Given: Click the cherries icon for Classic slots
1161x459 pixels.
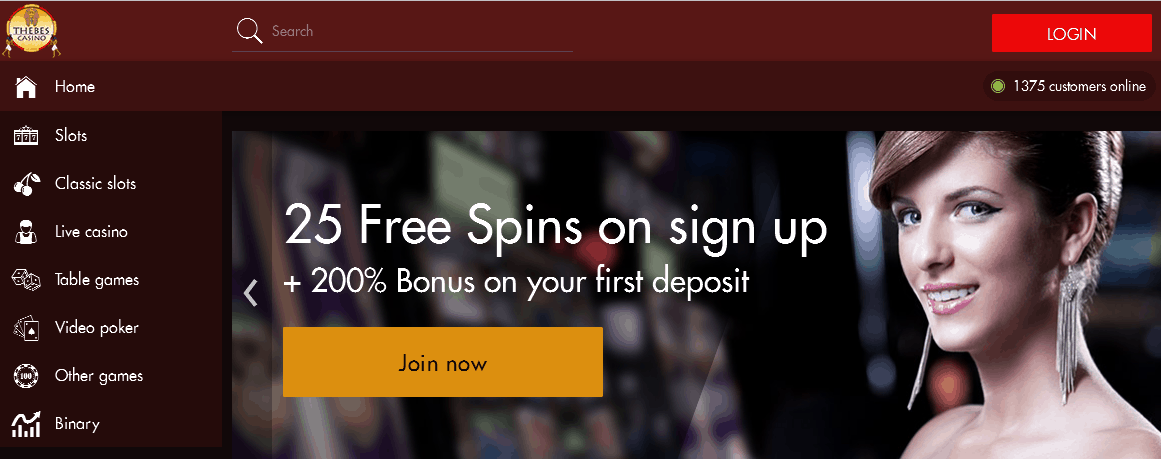Looking at the screenshot, I should click(x=24, y=184).
